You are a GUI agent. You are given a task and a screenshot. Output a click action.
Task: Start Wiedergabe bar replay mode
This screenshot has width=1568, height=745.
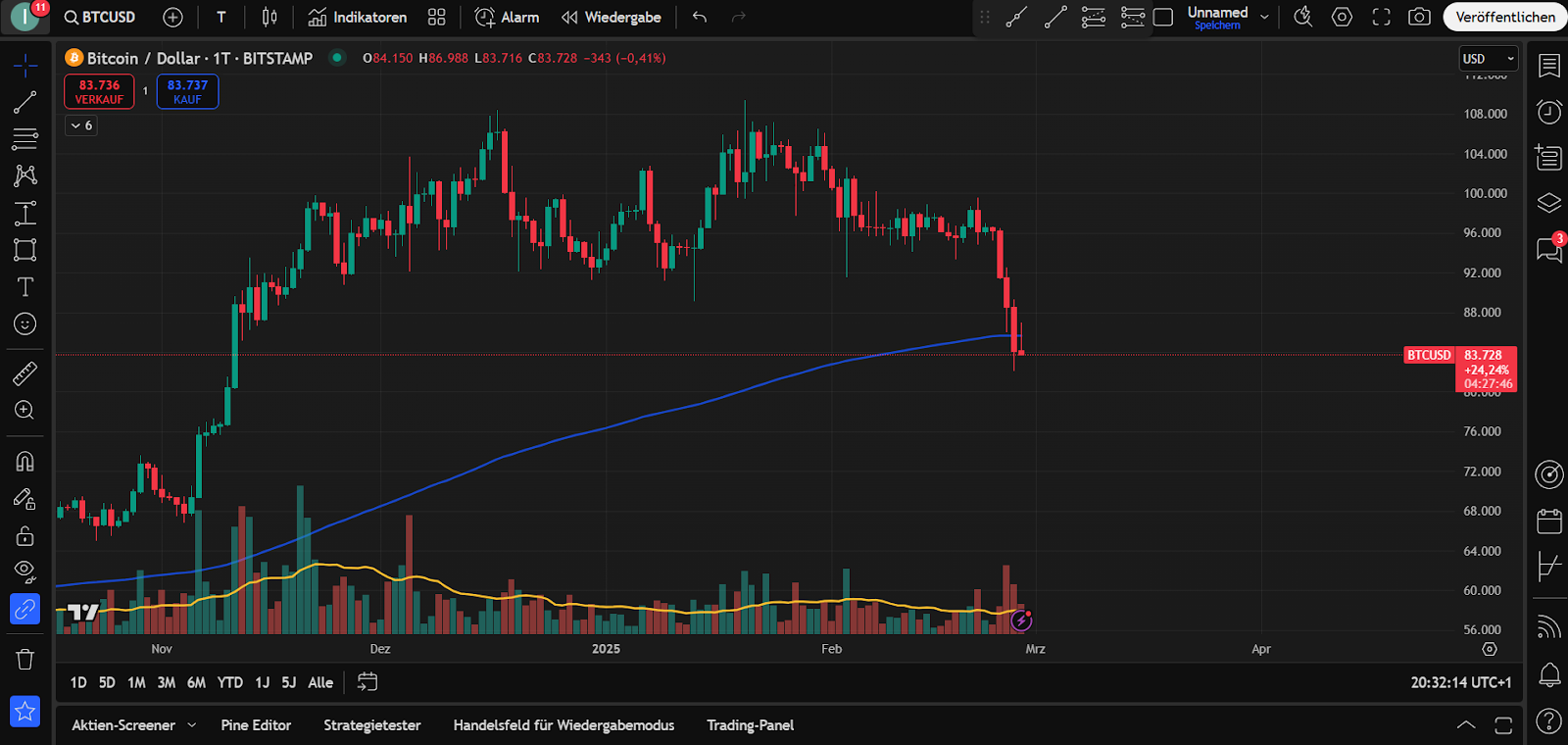pos(612,17)
